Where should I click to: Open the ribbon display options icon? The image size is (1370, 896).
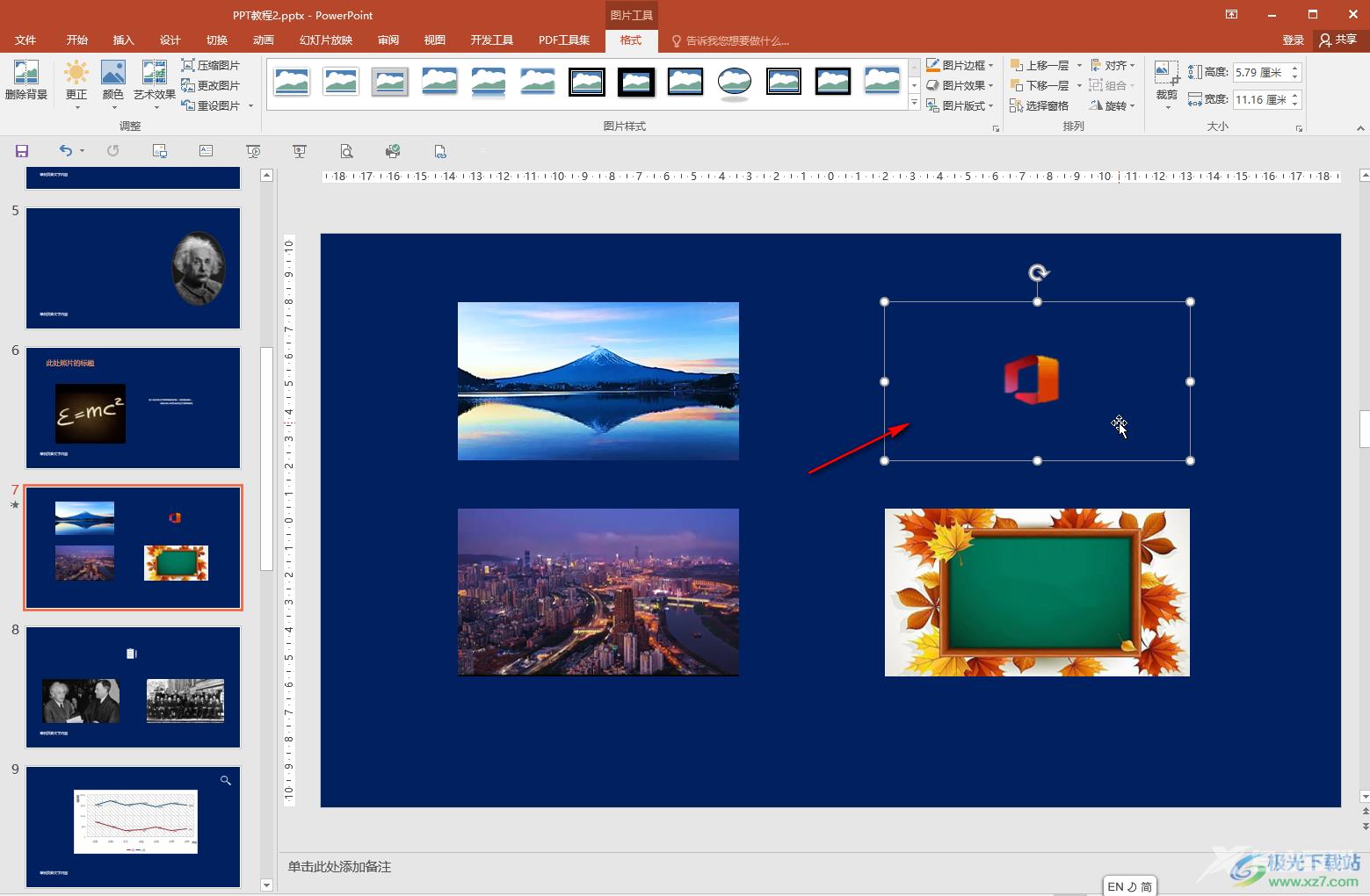pyautogui.click(x=1232, y=14)
